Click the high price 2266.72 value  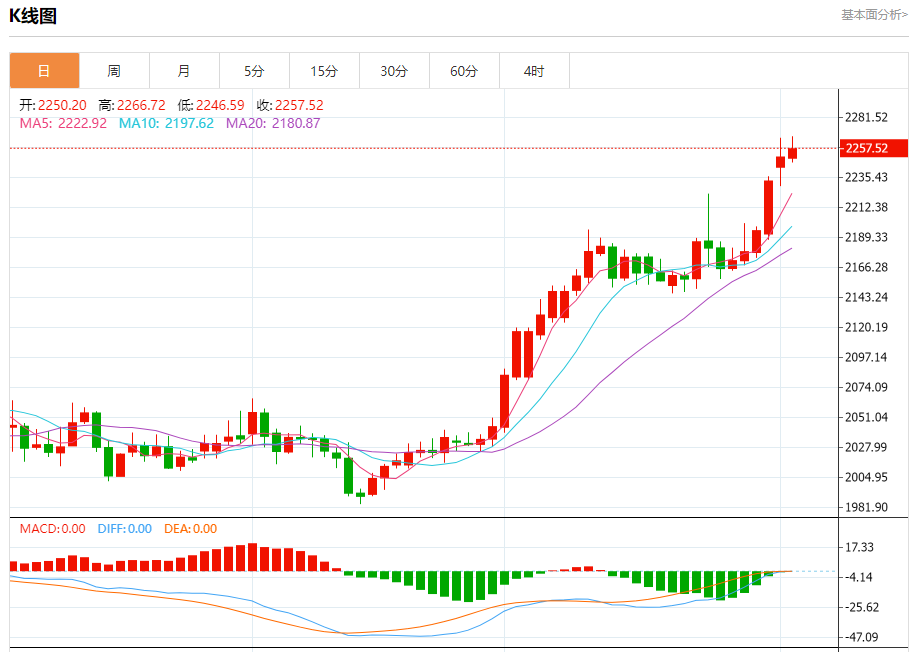(141, 105)
